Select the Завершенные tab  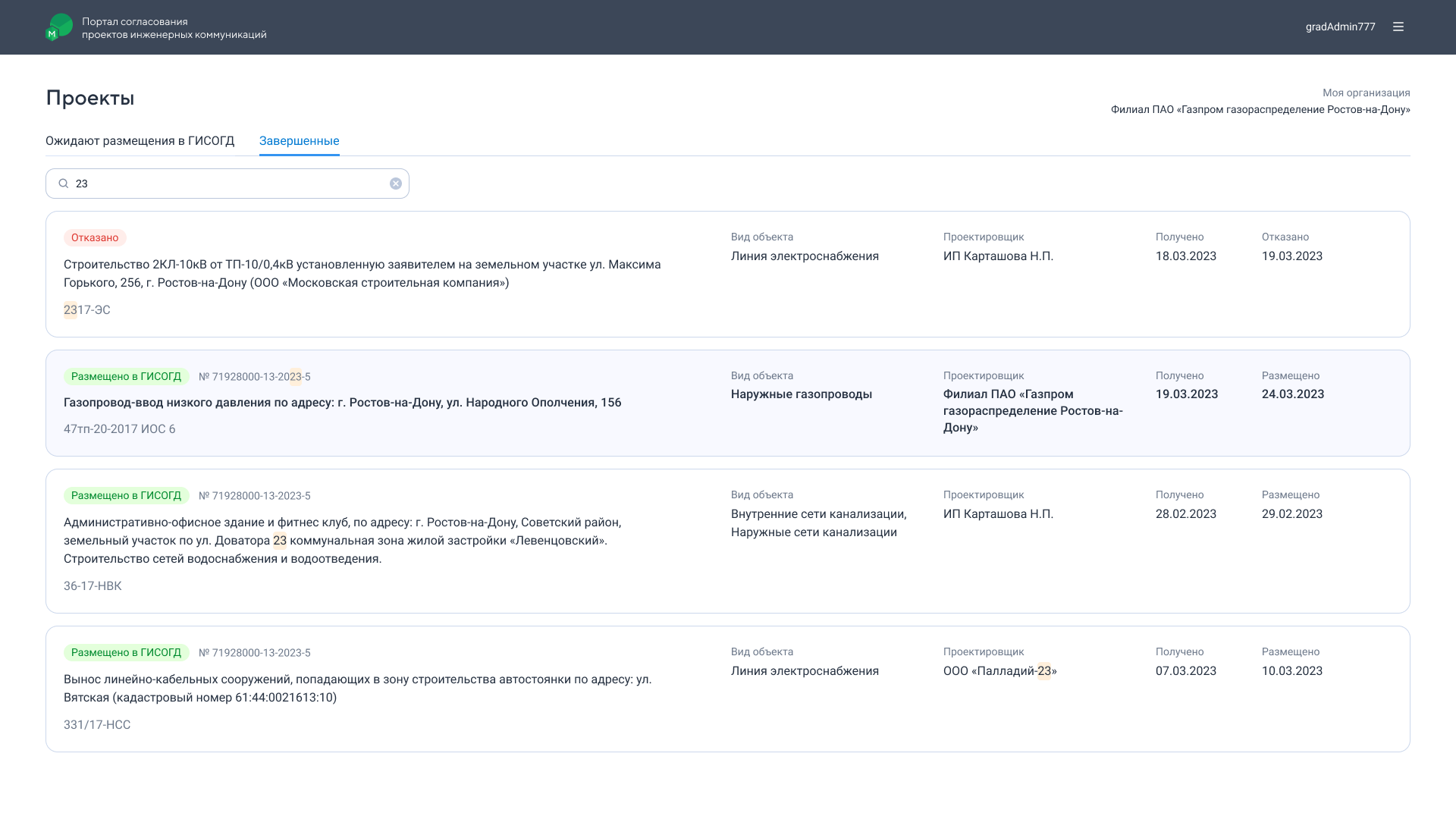(300, 141)
